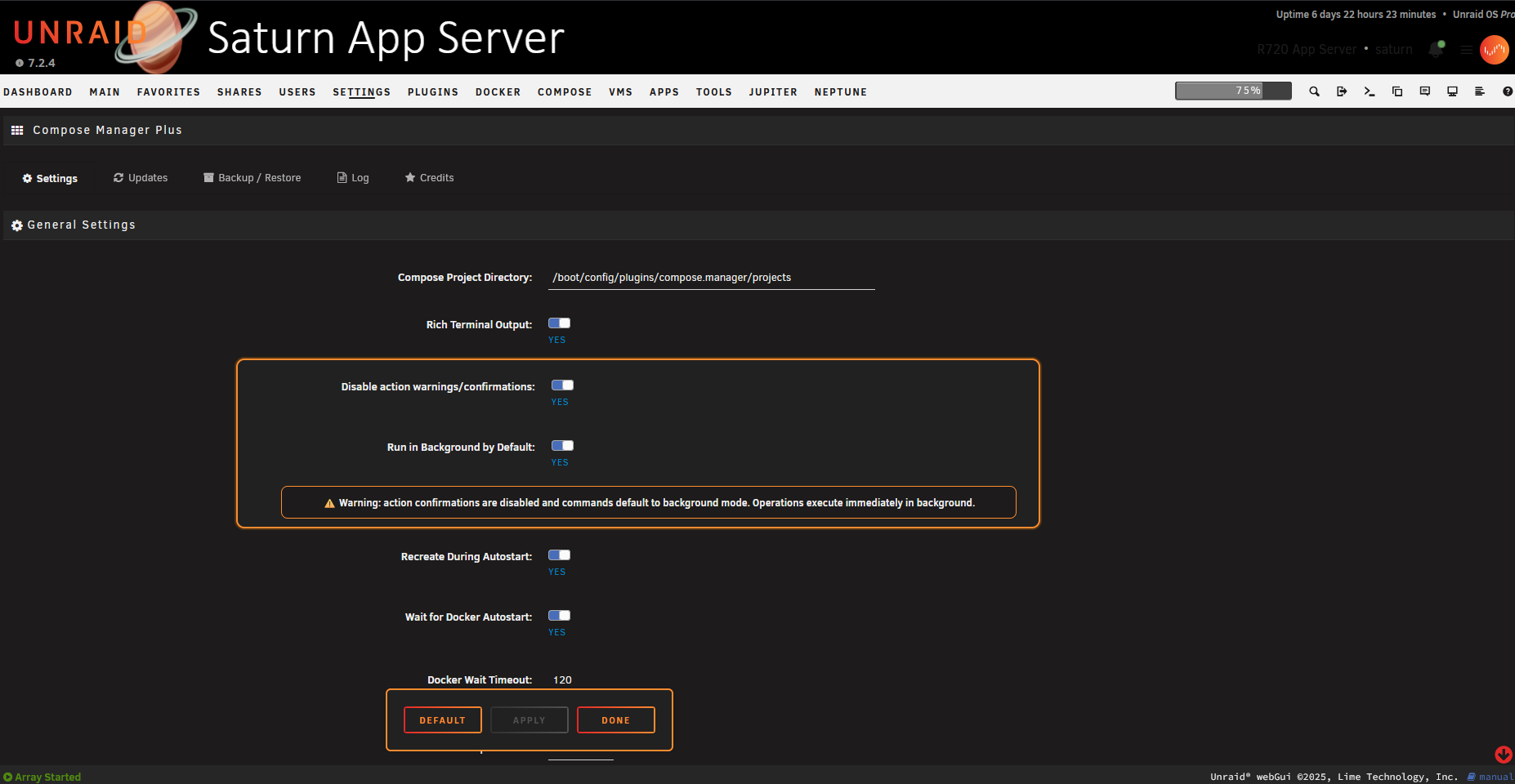Click the file manager copy-squares icon
This screenshot has height=784, width=1515.
click(1397, 91)
